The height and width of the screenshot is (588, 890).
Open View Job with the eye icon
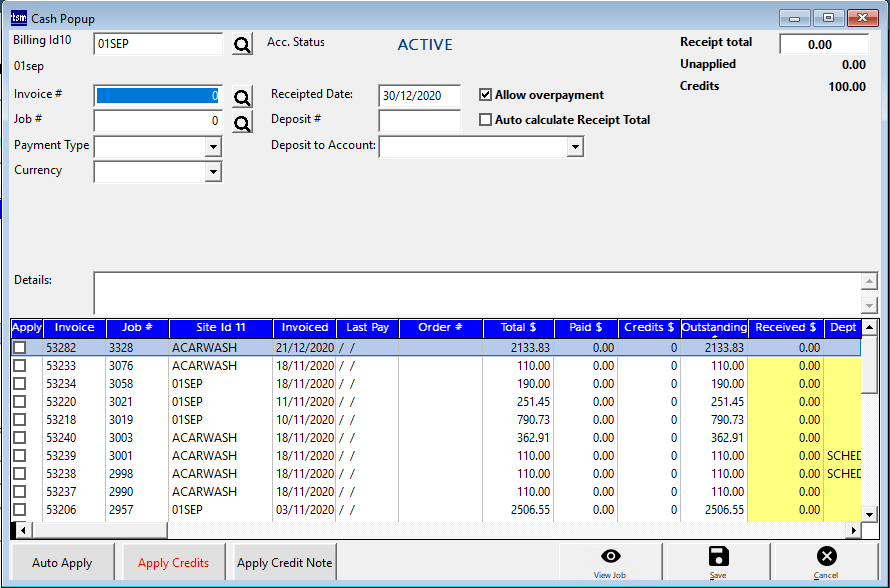pos(610,561)
